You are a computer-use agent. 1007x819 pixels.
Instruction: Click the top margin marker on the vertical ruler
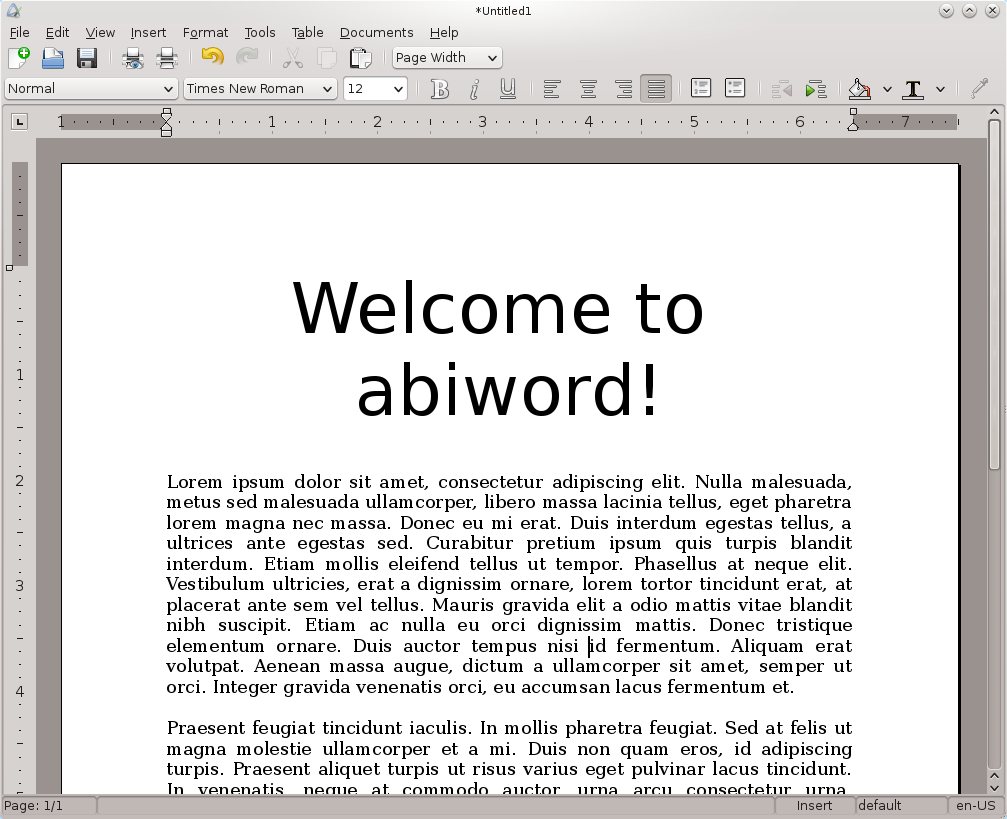(x=10, y=268)
